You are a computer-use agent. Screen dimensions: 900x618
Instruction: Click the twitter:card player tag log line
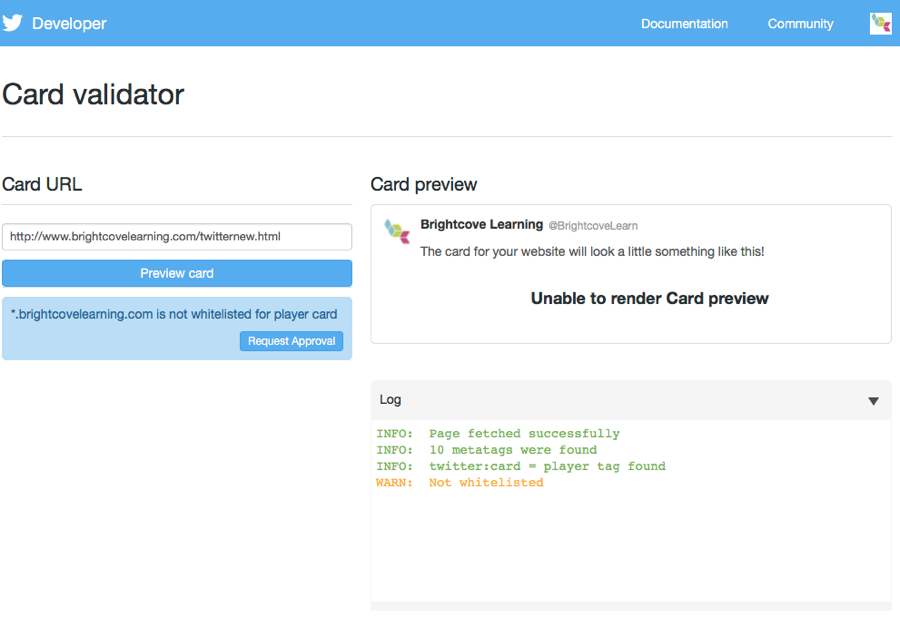[x=521, y=466]
